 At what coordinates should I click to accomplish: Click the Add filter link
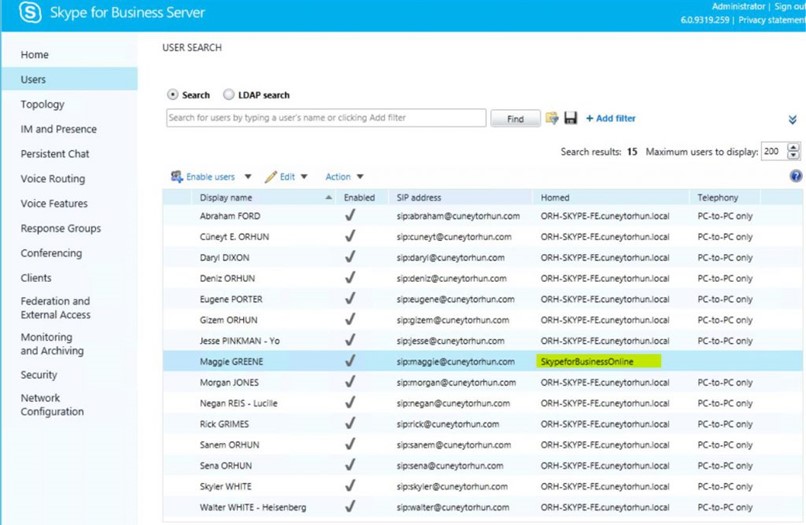pyautogui.click(x=611, y=118)
